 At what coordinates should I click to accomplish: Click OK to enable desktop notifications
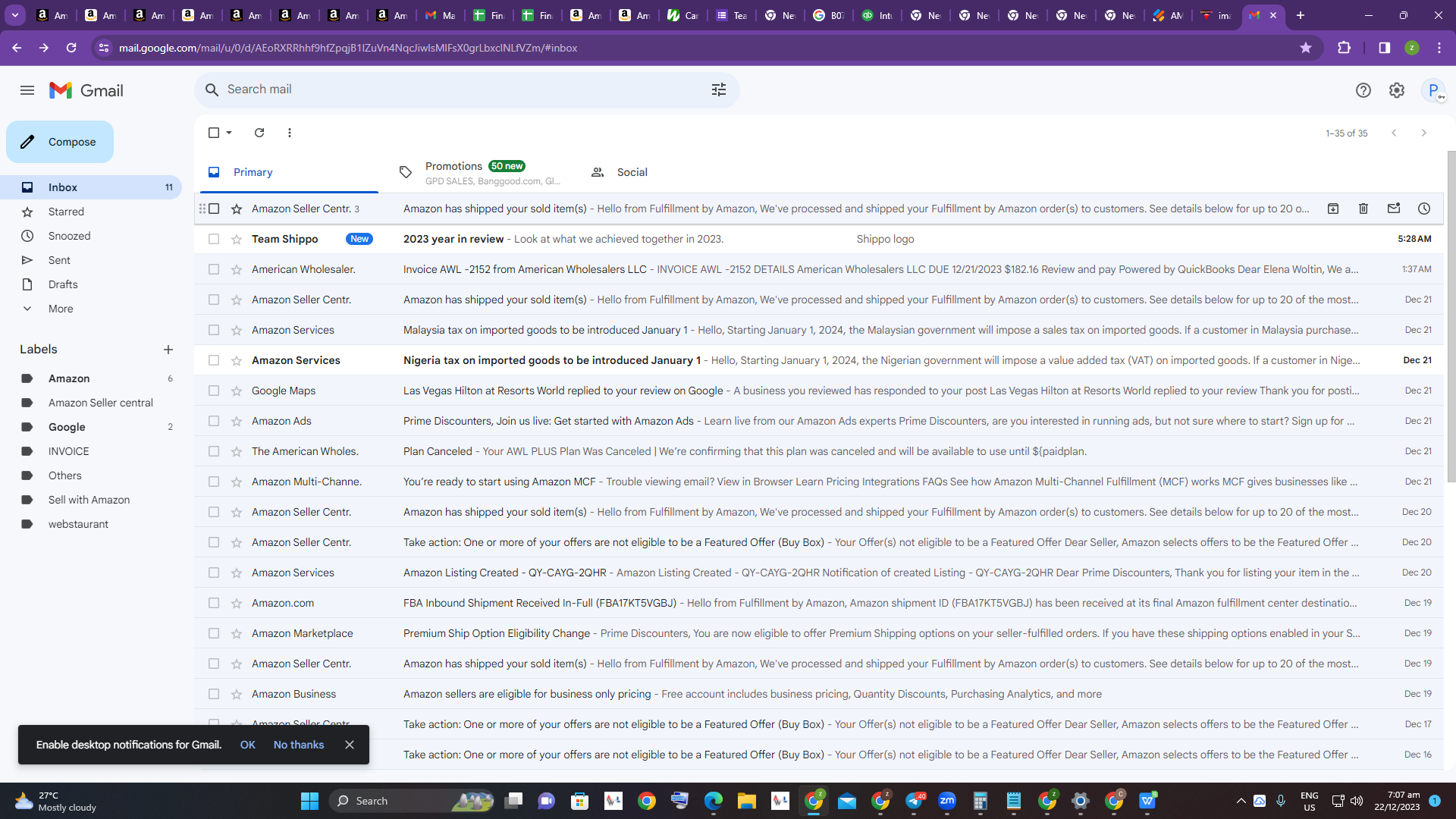point(247,745)
